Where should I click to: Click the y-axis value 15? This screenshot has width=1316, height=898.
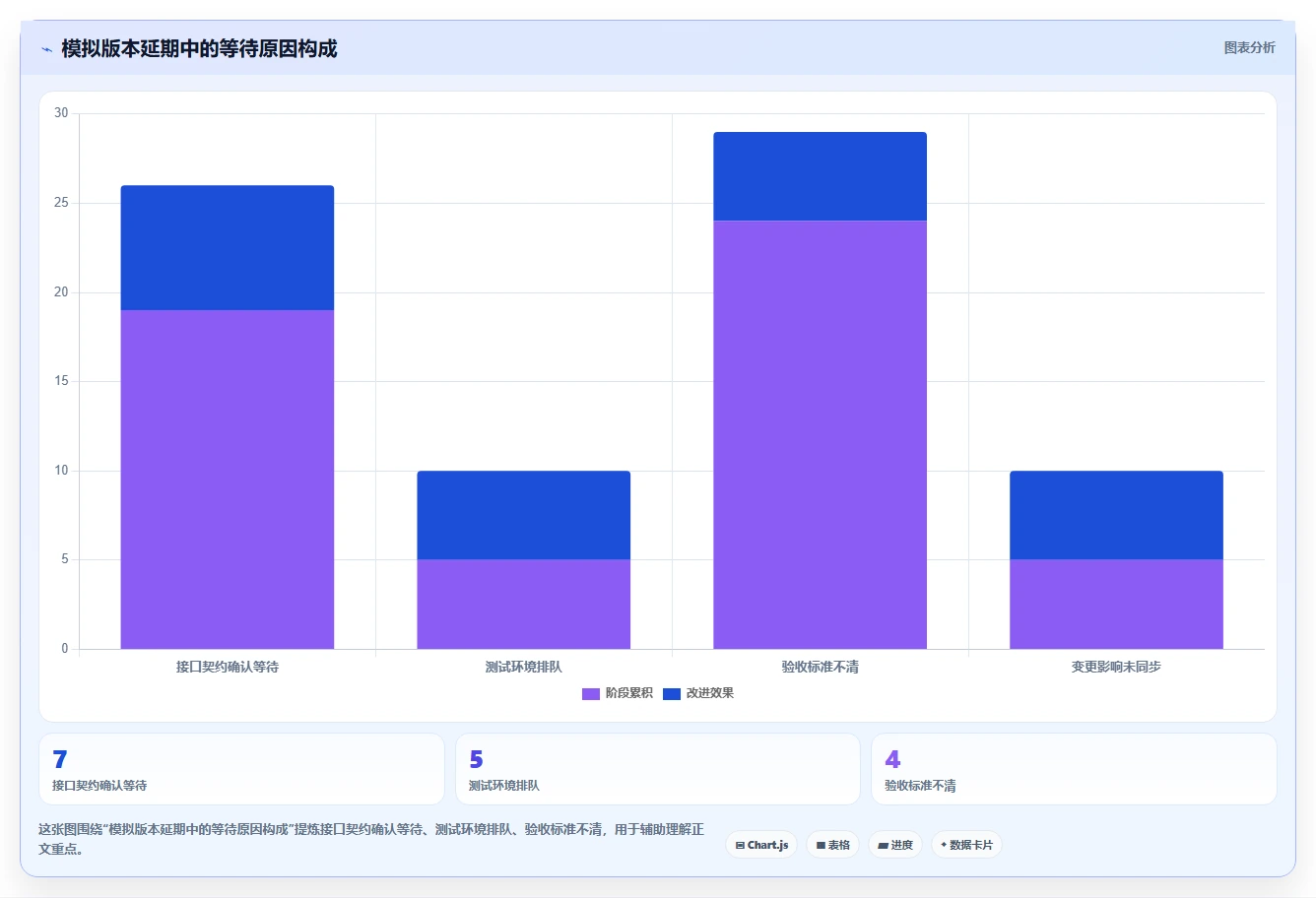61,381
